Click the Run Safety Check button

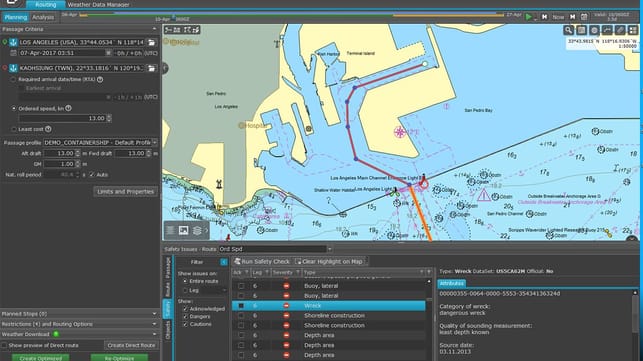tap(262, 261)
